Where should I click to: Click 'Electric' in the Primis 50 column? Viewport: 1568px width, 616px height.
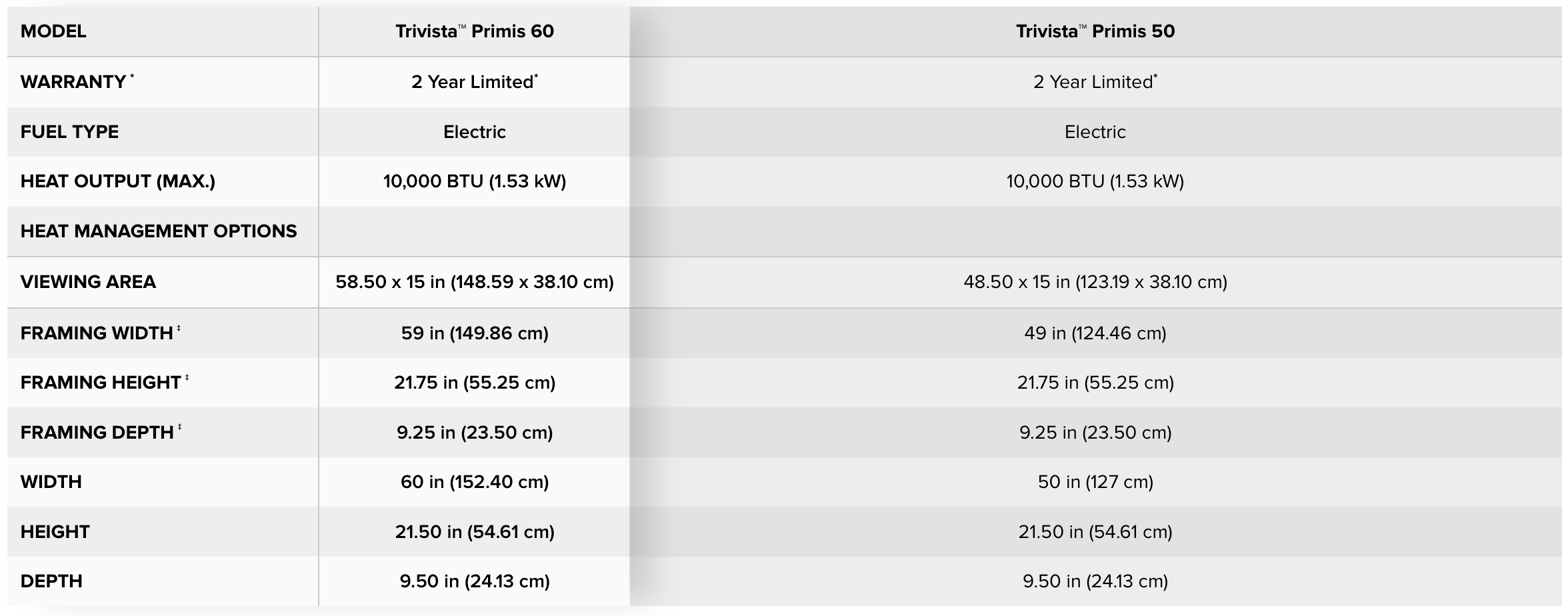coord(1095,132)
